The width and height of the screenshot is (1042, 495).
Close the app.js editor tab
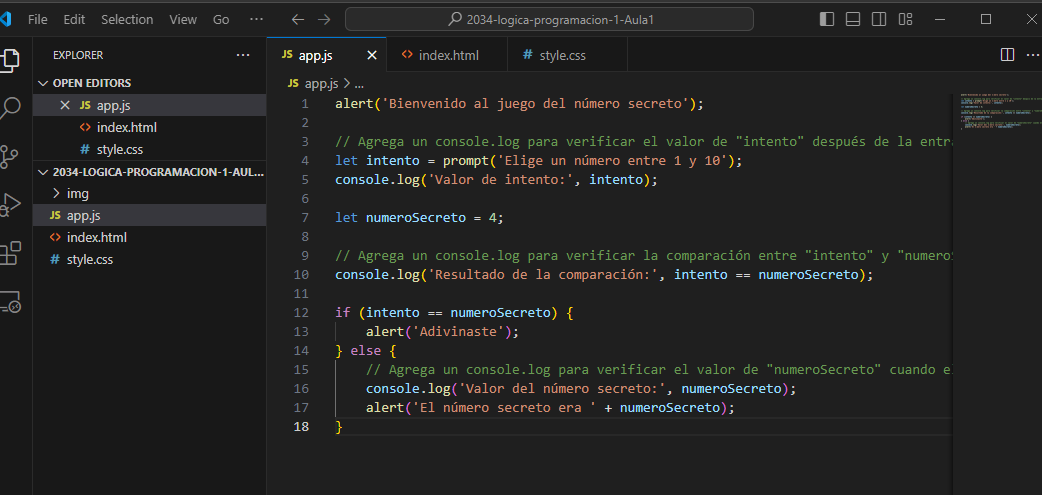pyautogui.click(x=371, y=56)
